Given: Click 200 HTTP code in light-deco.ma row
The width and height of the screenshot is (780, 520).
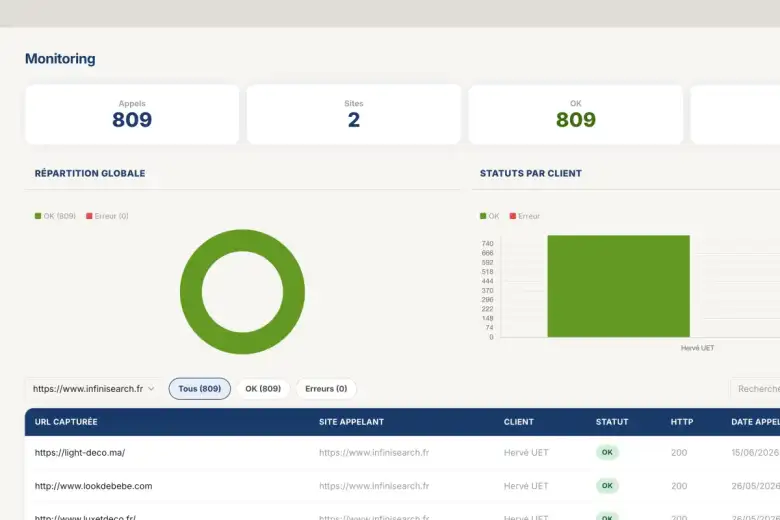Looking at the screenshot, I should (x=679, y=453).
